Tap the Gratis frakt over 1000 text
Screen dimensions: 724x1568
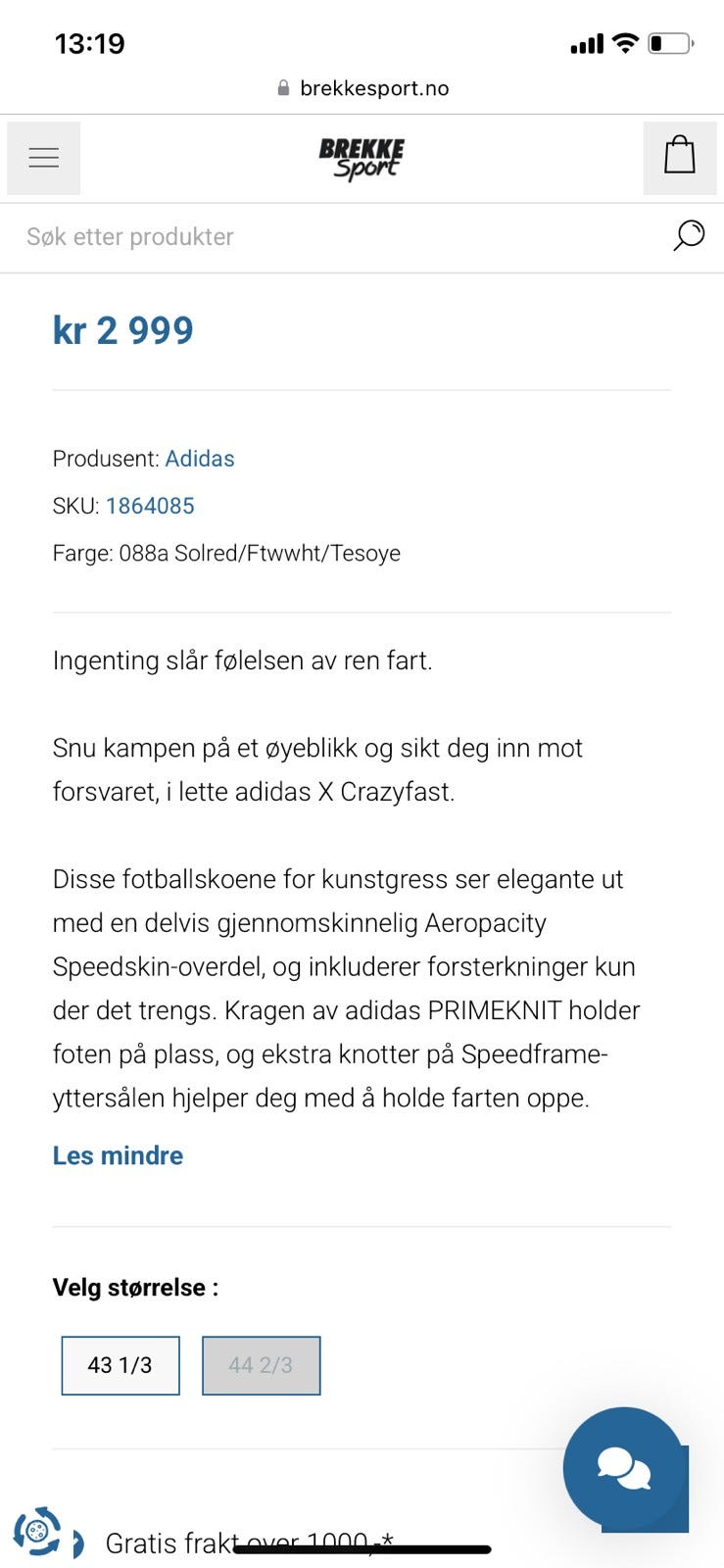click(x=249, y=1543)
